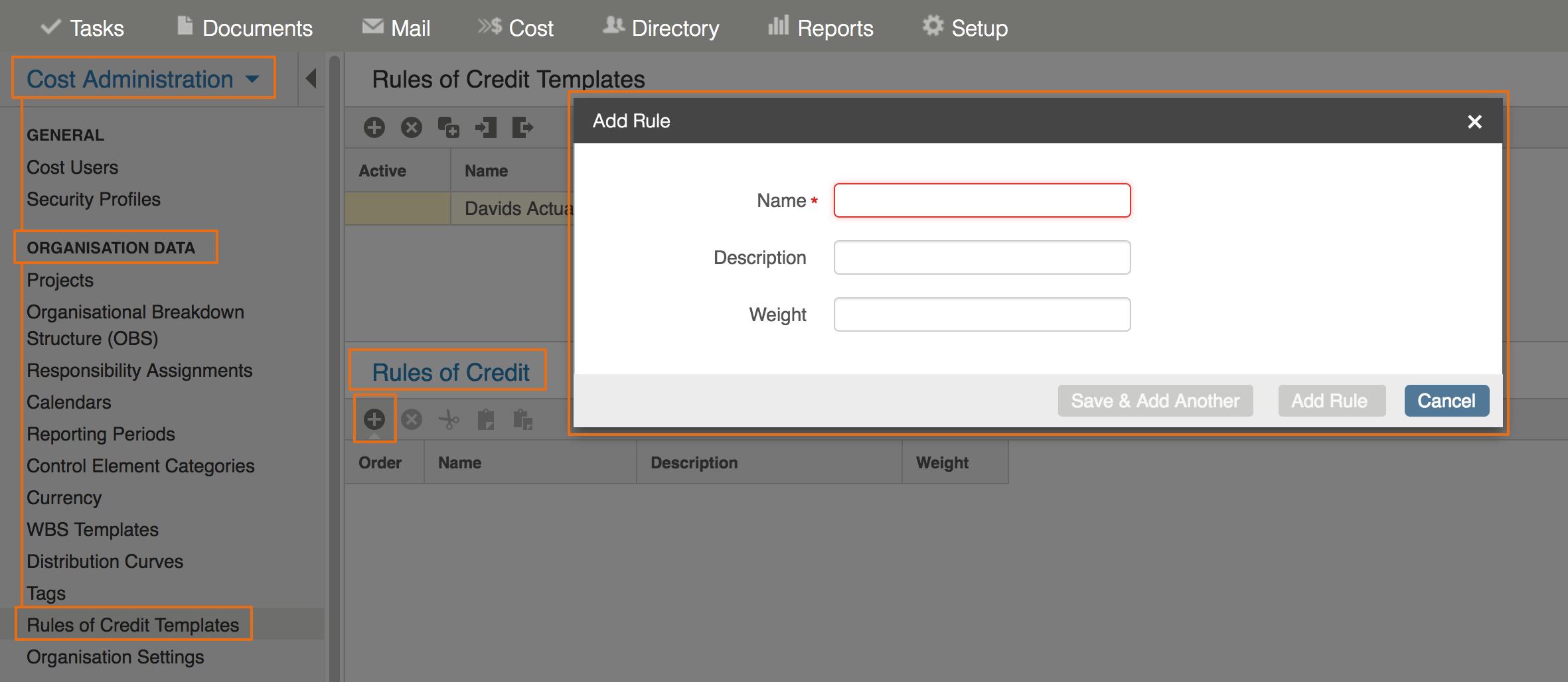Open Control Element Categories in sidebar

[140, 466]
